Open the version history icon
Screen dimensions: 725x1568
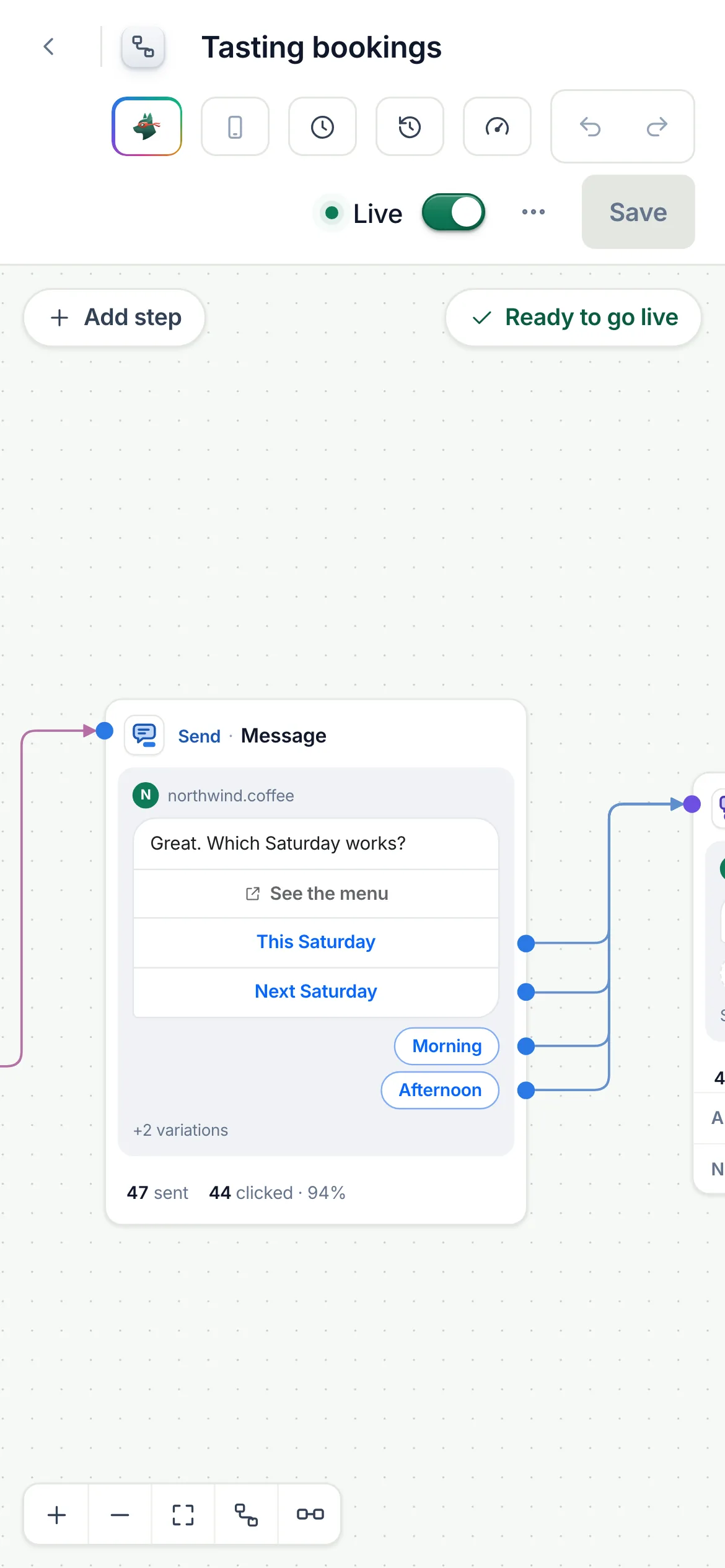410,126
